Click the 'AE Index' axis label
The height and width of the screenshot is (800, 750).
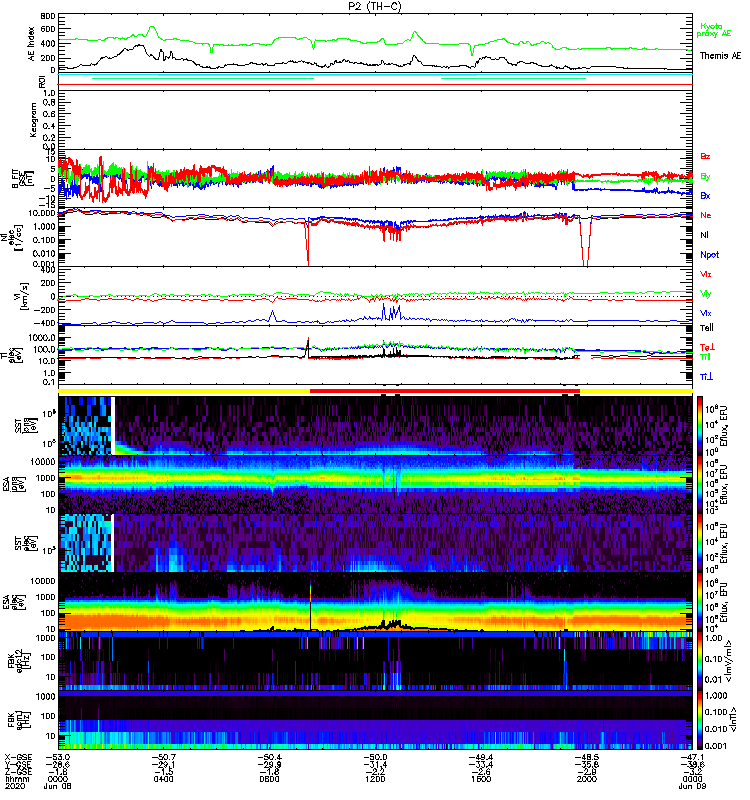[31, 44]
